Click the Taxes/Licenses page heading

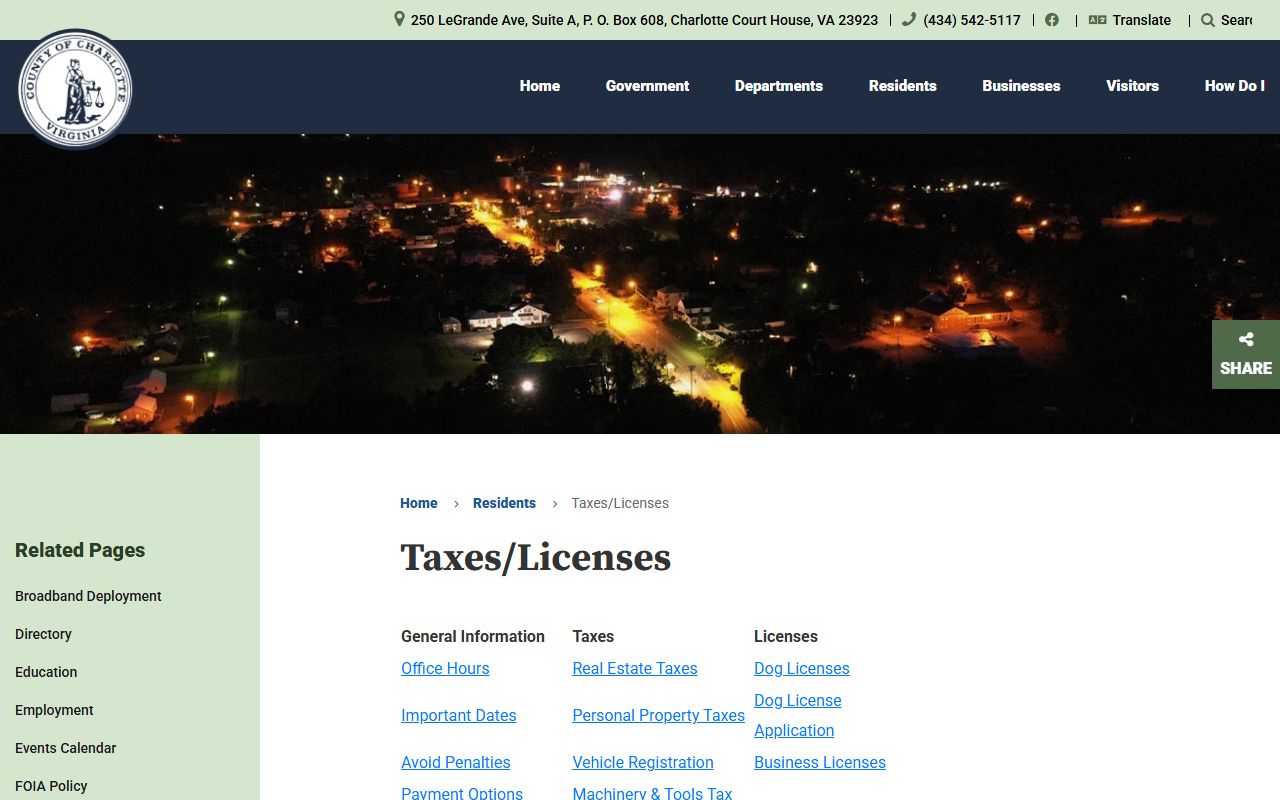coord(536,558)
